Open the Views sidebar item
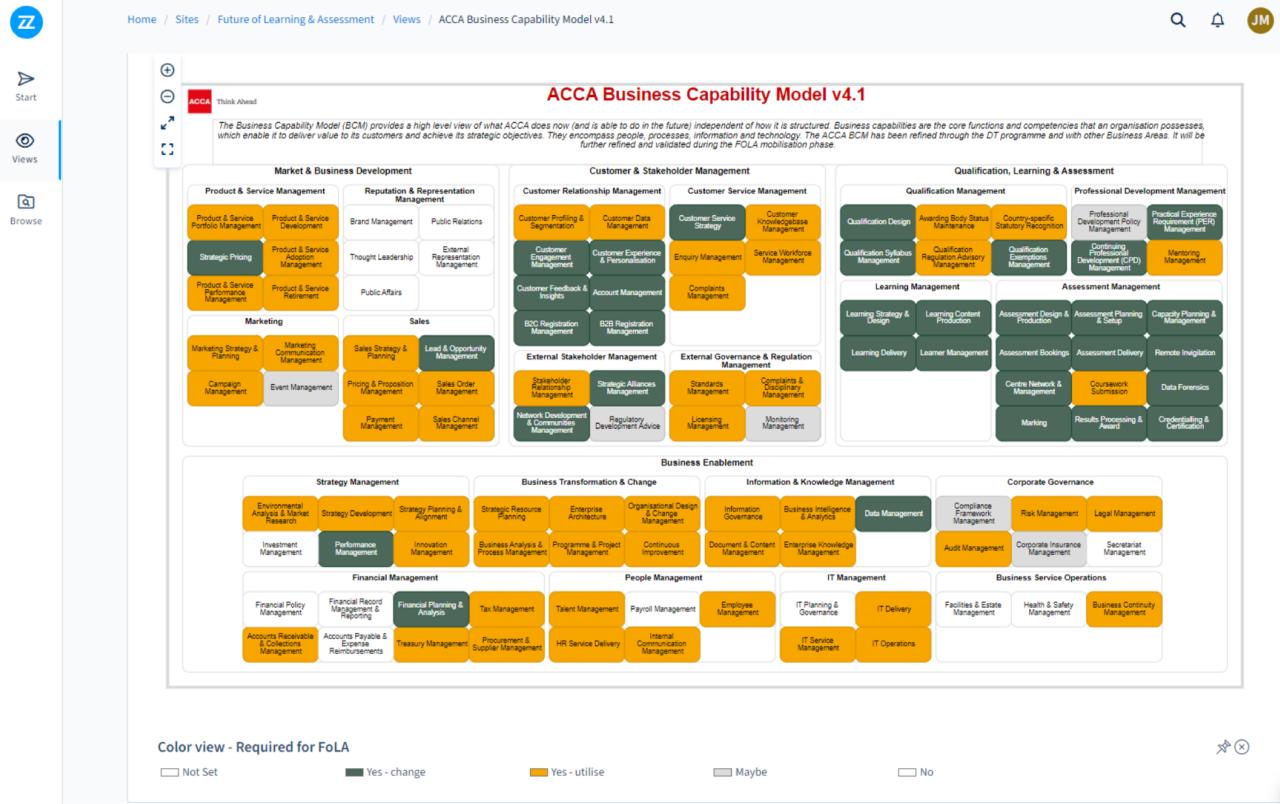The image size is (1280, 804). (x=25, y=148)
